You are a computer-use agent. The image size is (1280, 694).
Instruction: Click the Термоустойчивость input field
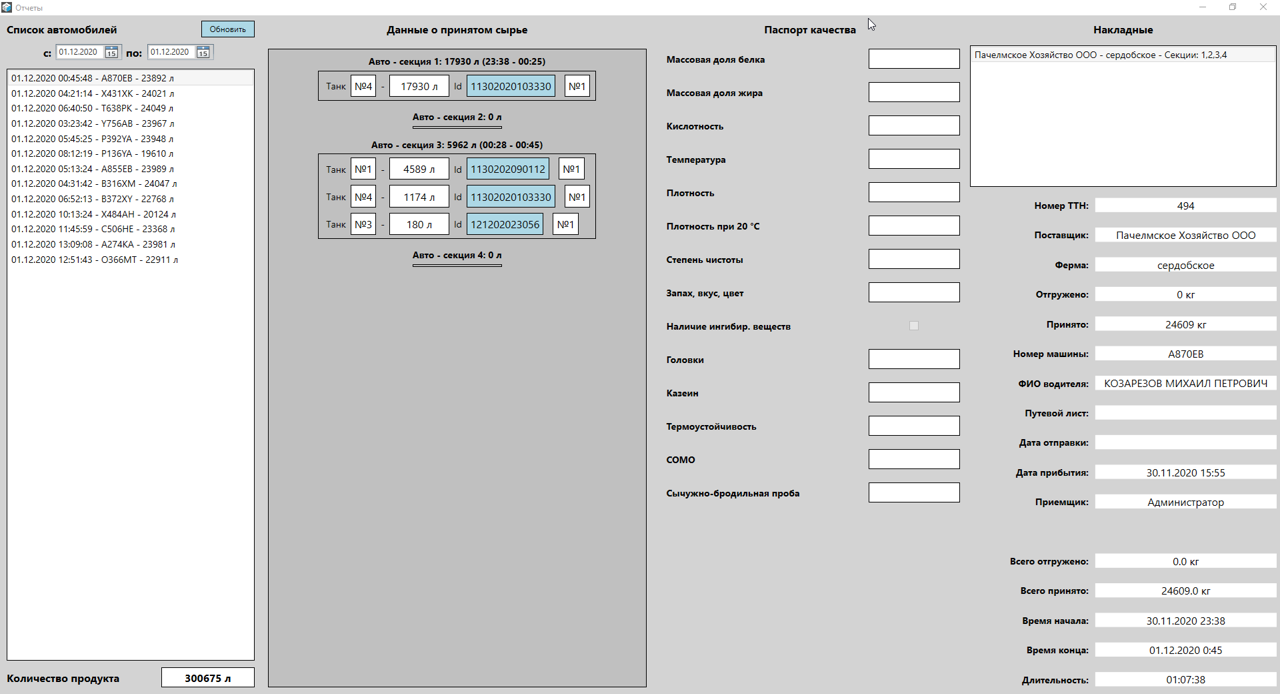pyautogui.click(x=913, y=426)
